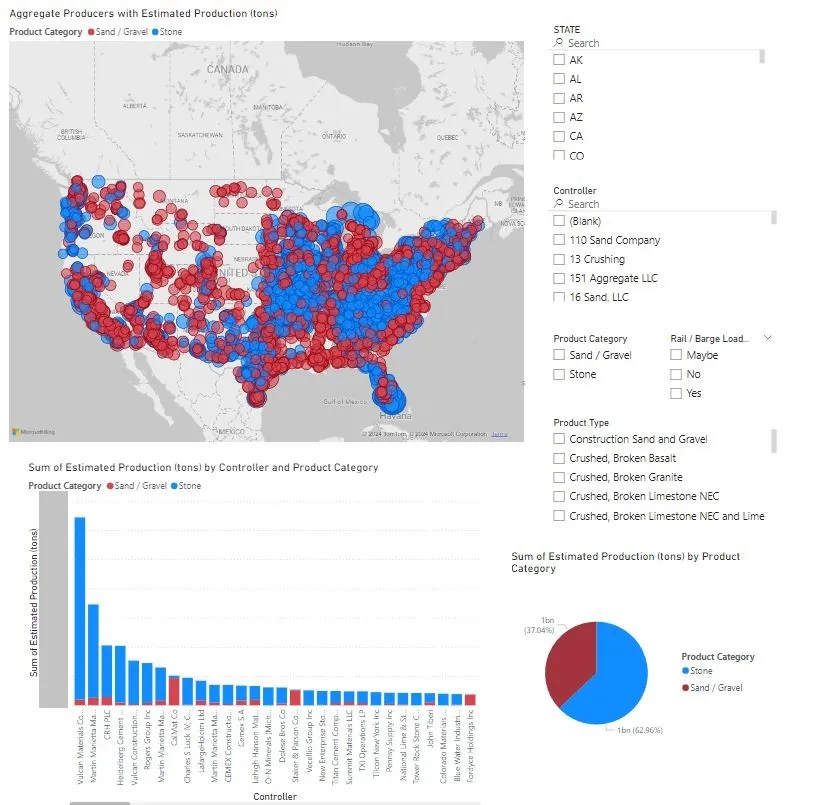Viewport: 834px width, 805px height.
Task: Click the blue Stone dot in bar chart legend
Action: [x=174, y=486]
